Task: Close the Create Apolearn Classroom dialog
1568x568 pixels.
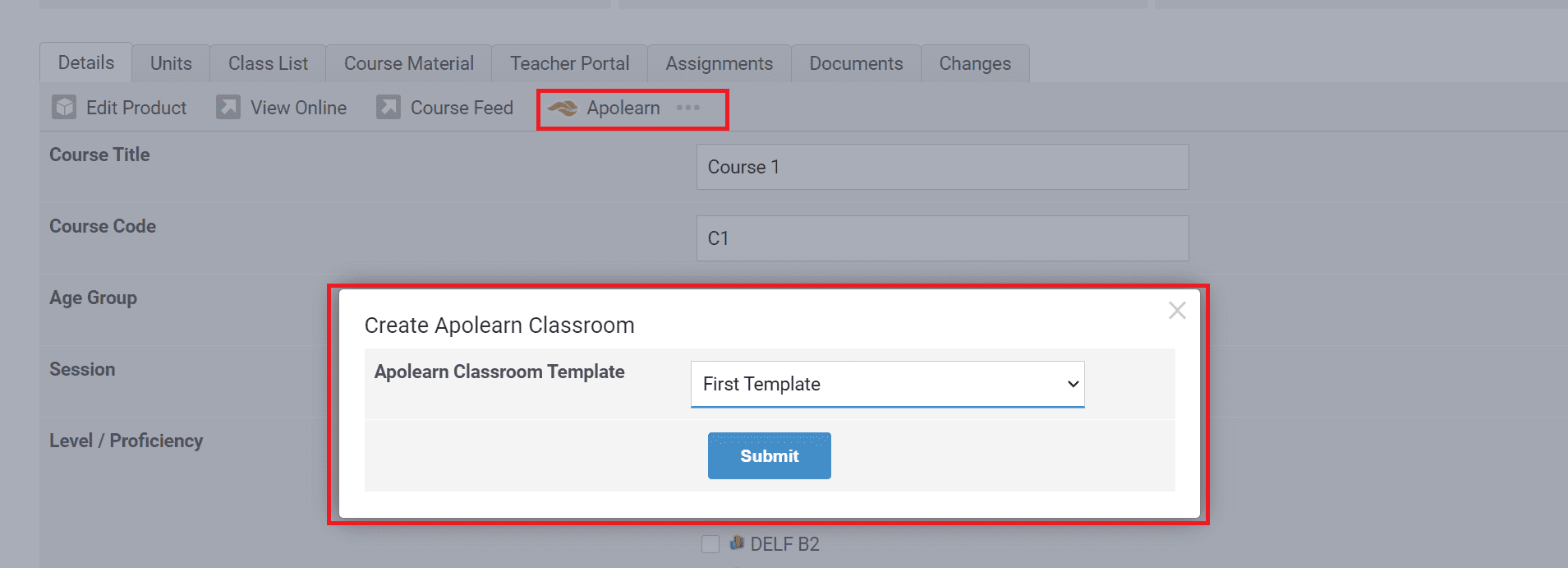Action: point(1177,311)
